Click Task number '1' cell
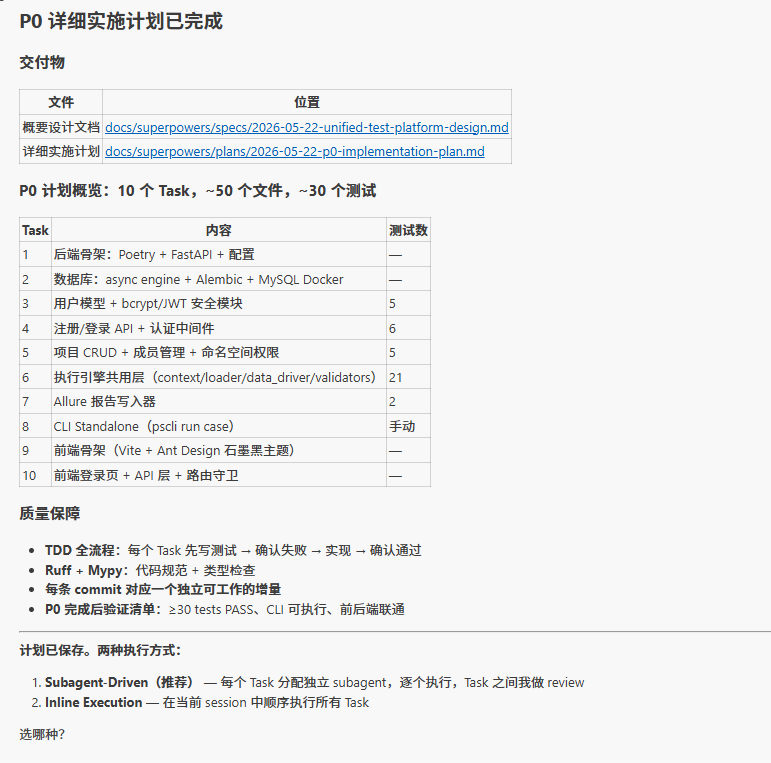Image resolution: width=771 pixels, height=763 pixels. pyautogui.click(x=35, y=255)
